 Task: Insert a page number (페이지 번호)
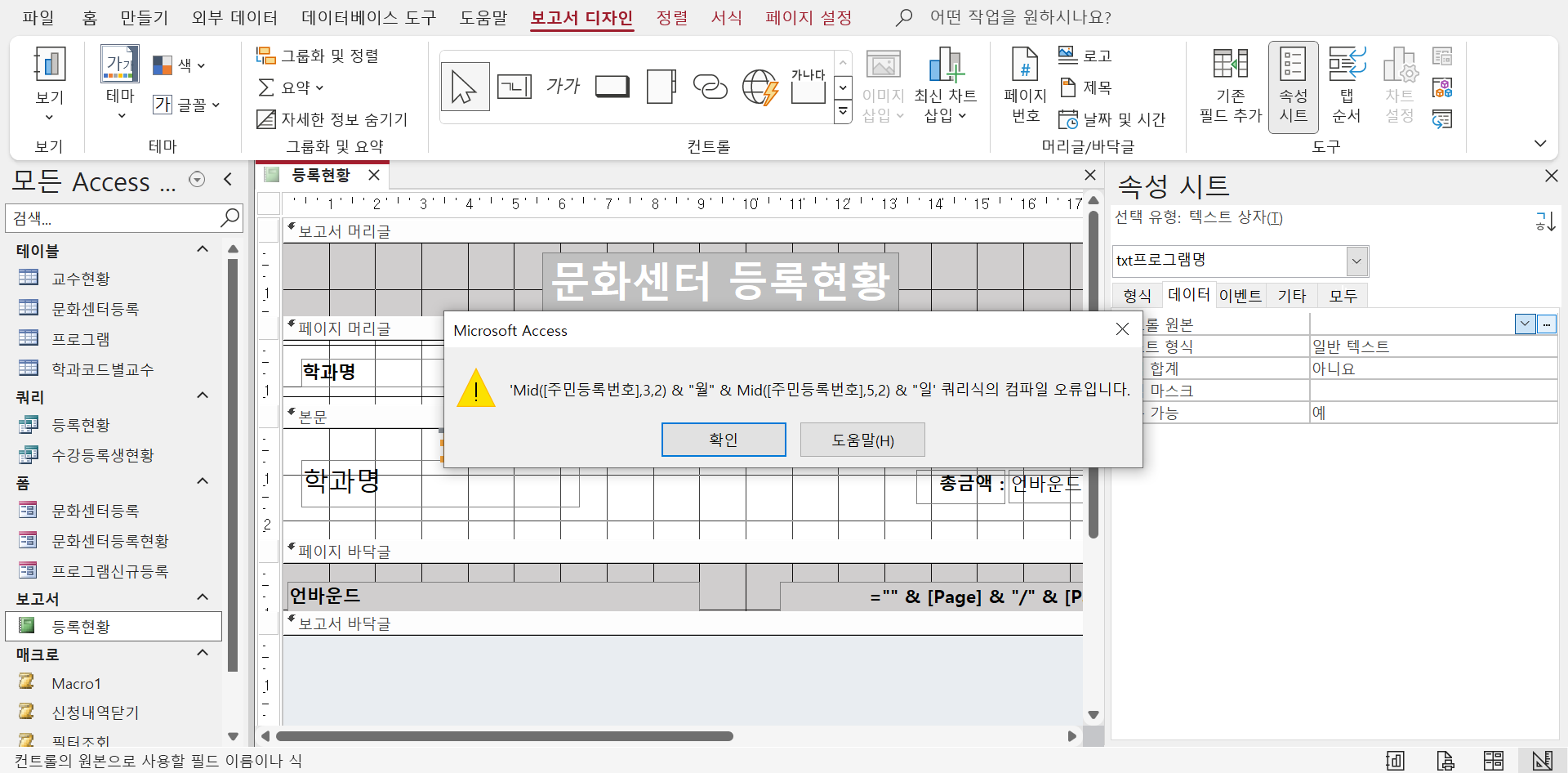[1025, 85]
